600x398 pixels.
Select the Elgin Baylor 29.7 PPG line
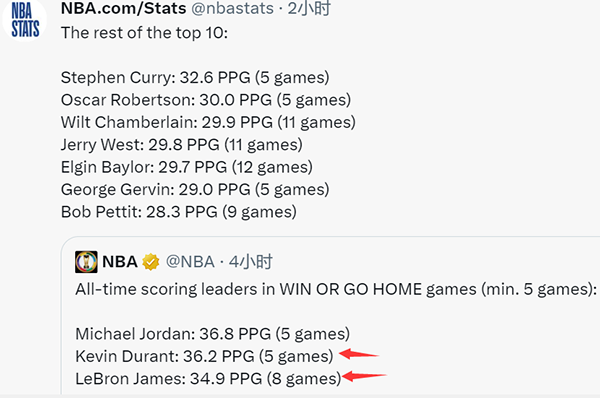point(187,167)
